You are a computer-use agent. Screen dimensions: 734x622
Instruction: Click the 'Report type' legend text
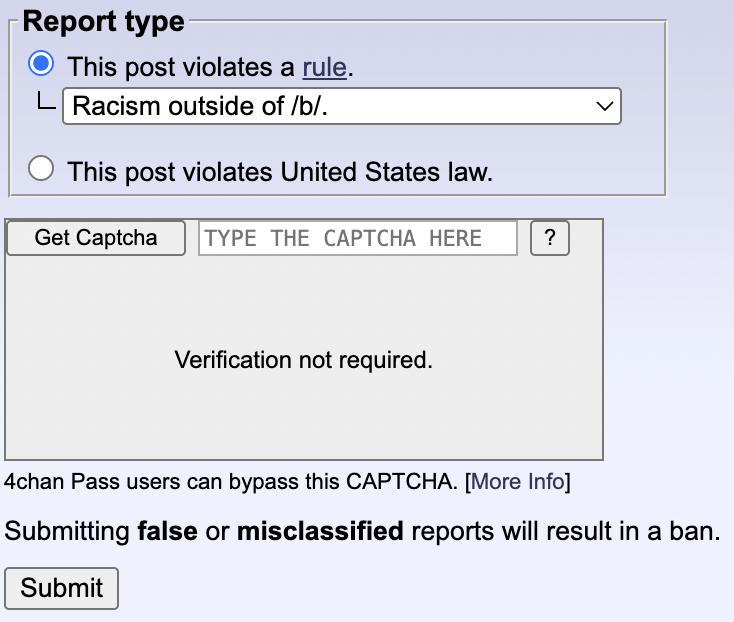pyautogui.click(x=103, y=22)
